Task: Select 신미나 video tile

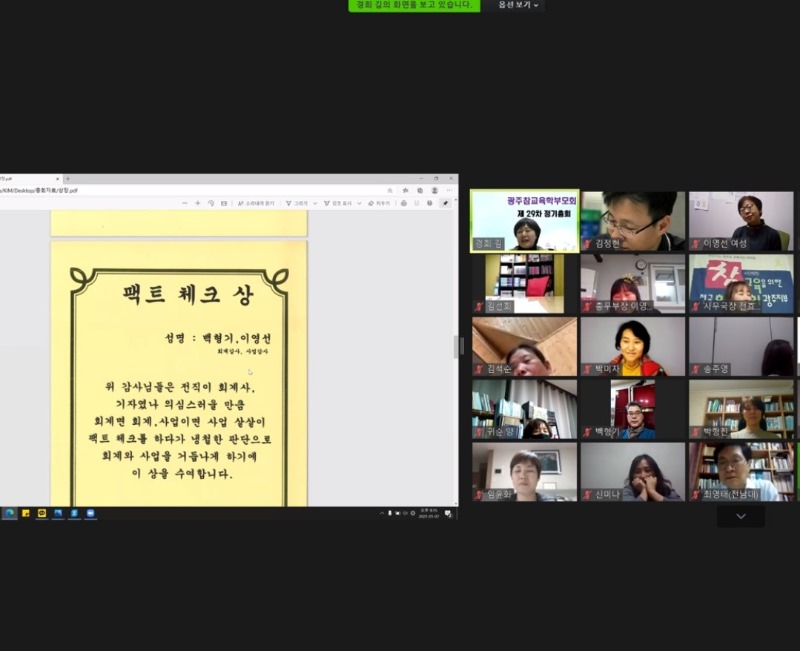Action: click(x=633, y=472)
